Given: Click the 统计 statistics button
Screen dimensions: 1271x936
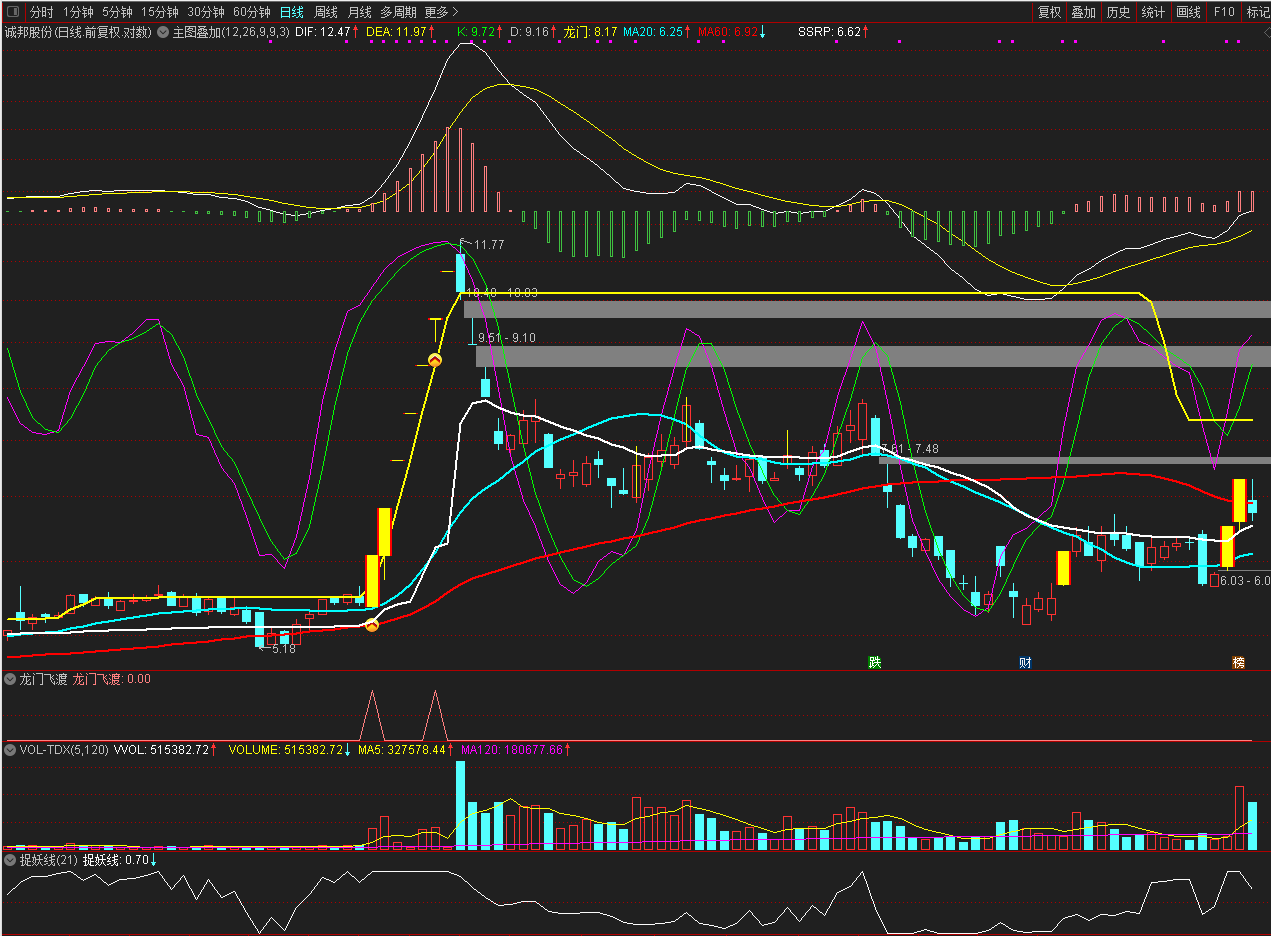Looking at the screenshot, I should (x=1154, y=12).
